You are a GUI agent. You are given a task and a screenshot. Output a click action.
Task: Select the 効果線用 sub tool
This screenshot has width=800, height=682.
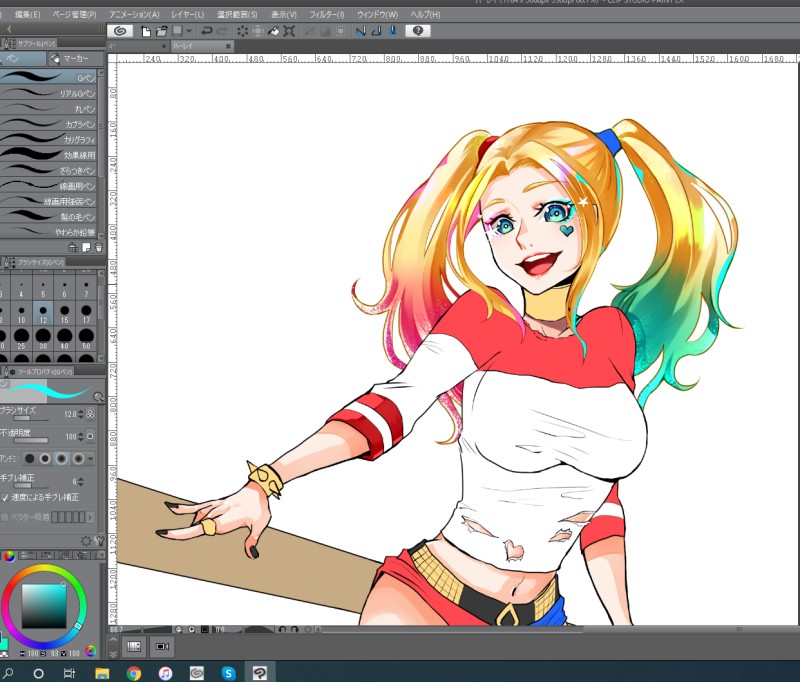48,155
